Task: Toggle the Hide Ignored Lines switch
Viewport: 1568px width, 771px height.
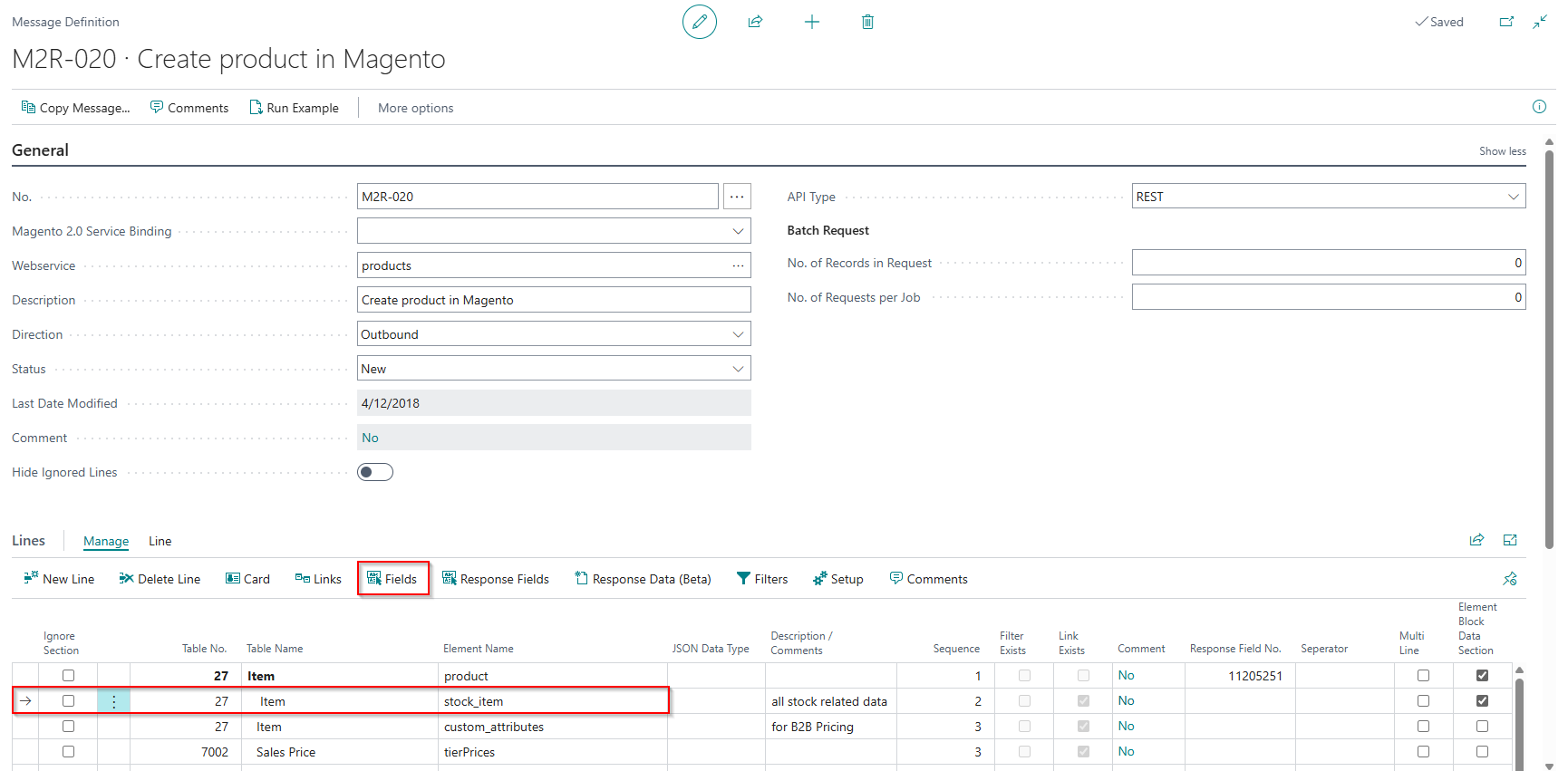Action: click(375, 472)
